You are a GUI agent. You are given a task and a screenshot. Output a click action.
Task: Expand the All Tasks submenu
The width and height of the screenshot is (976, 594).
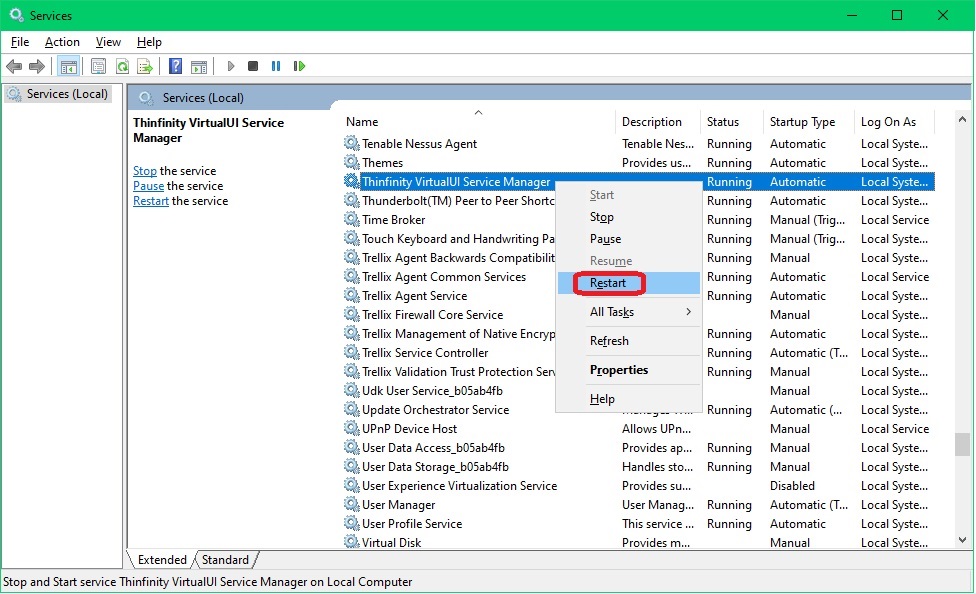click(x=629, y=312)
